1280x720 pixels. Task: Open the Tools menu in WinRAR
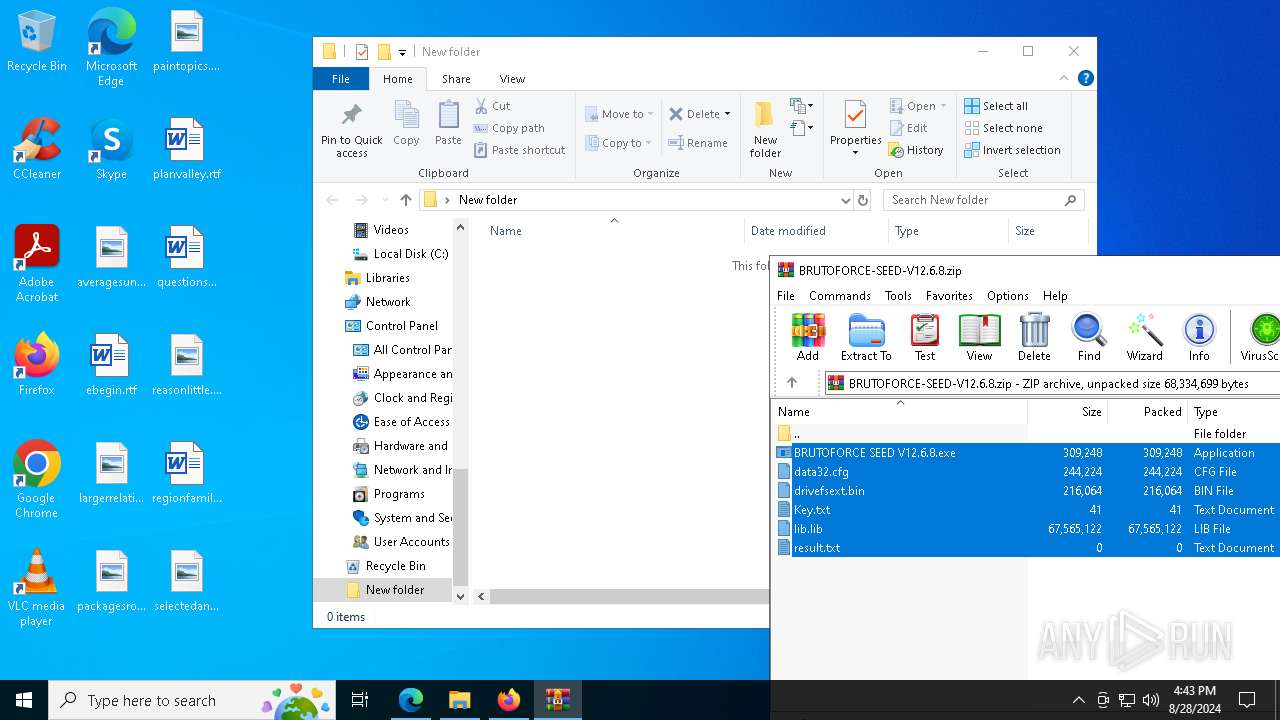[898, 296]
